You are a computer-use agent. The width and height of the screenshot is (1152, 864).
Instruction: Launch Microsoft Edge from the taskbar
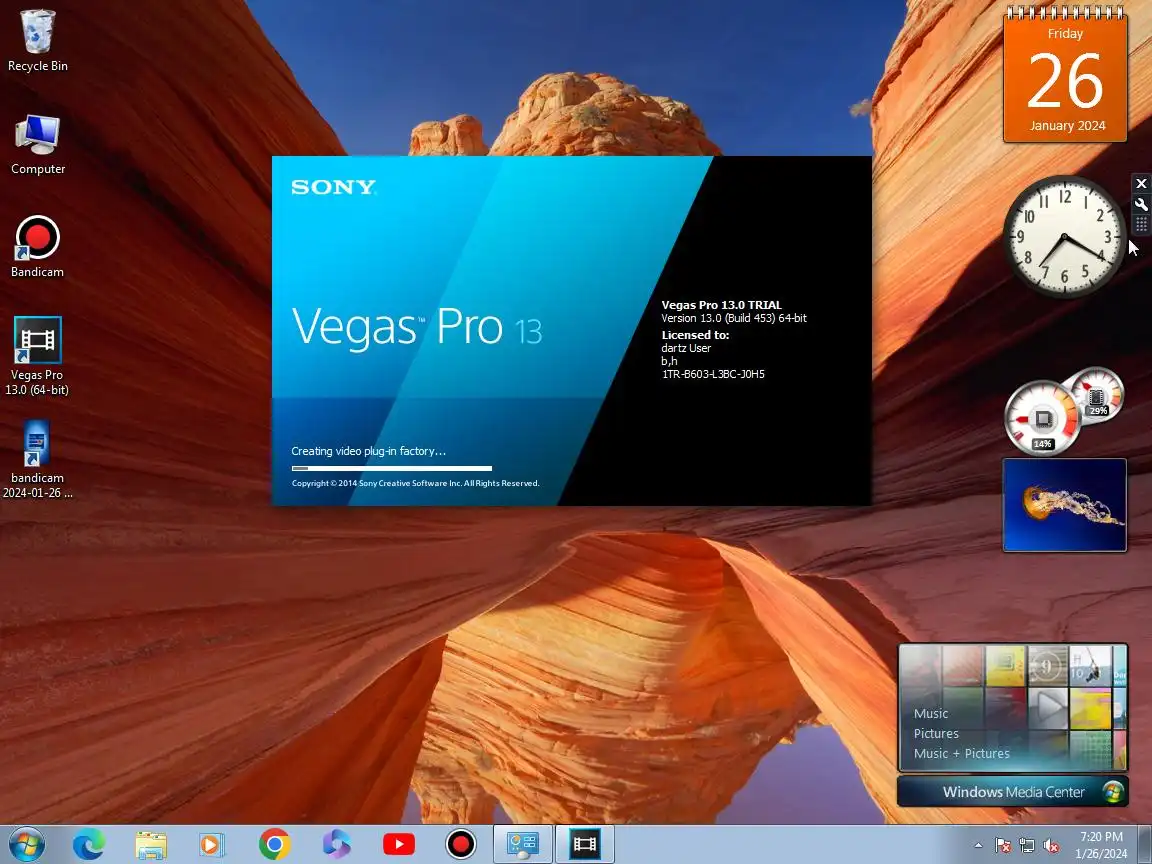click(x=89, y=845)
